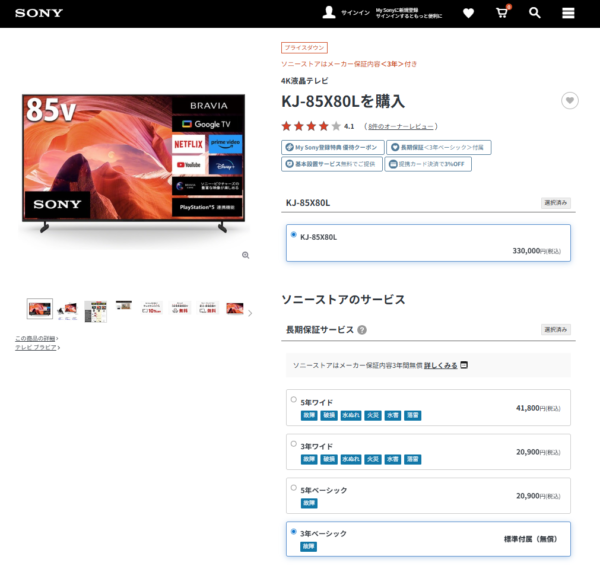Click the 標準付属（無償） text

pyautogui.click(x=530, y=539)
